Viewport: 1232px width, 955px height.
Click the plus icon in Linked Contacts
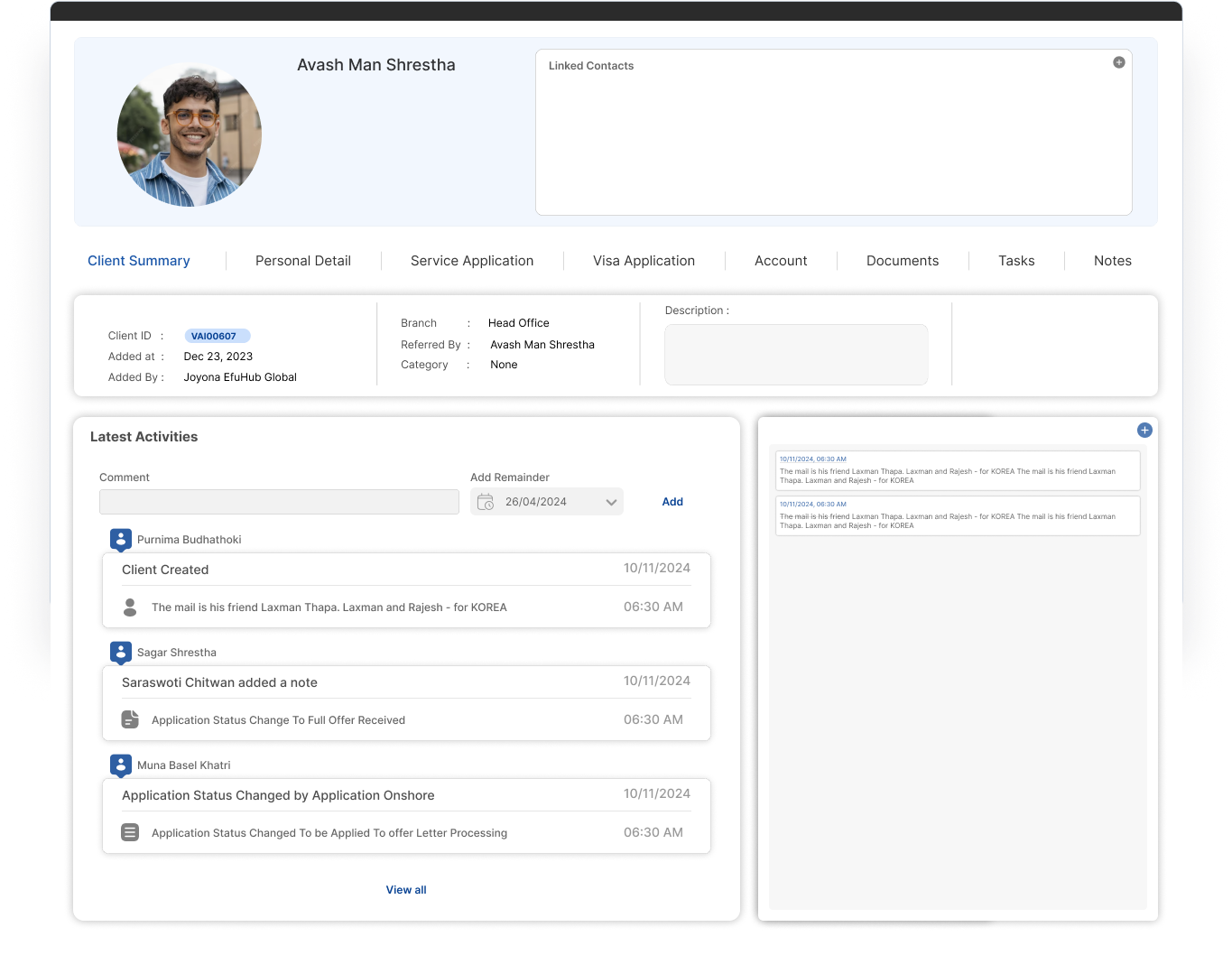[x=1118, y=62]
